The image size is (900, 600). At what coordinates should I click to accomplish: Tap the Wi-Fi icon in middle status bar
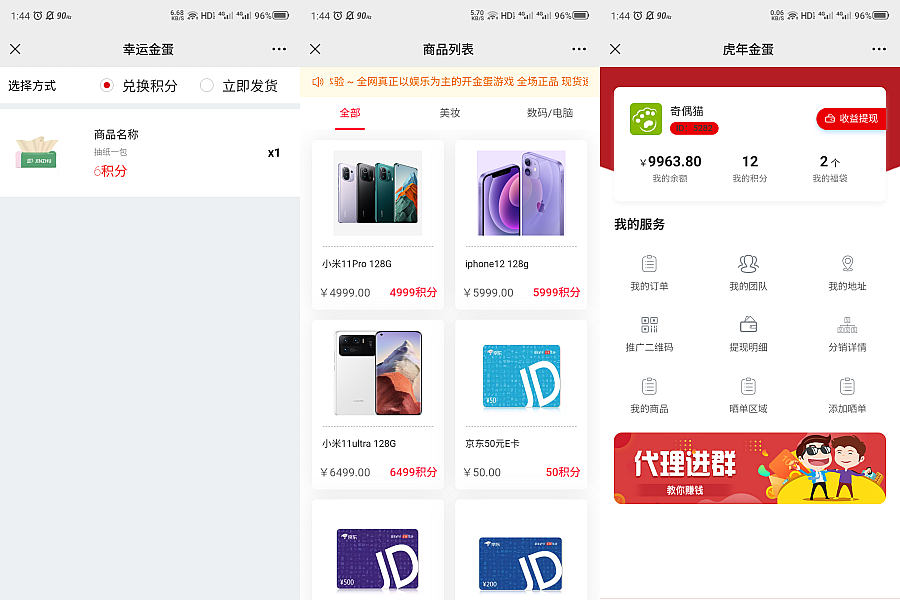pyautogui.click(x=492, y=16)
